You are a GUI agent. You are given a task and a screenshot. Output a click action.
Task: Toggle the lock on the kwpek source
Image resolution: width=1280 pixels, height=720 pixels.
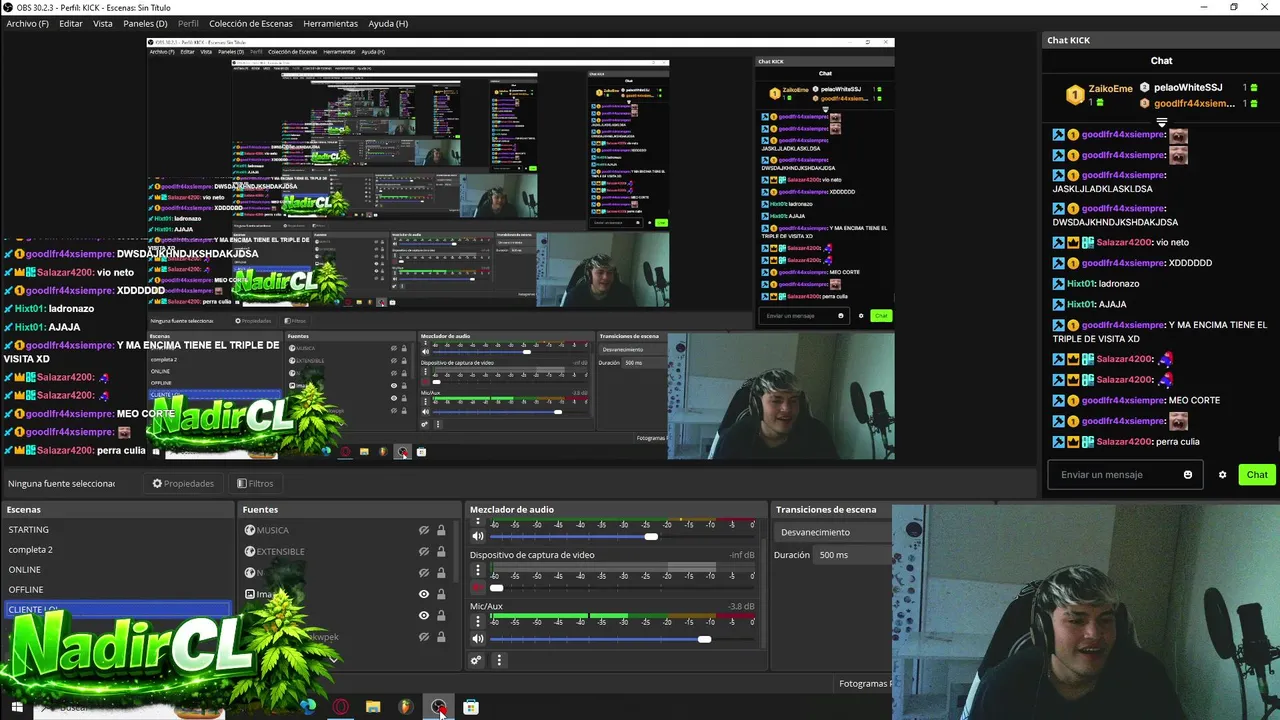click(x=441, y=637)
